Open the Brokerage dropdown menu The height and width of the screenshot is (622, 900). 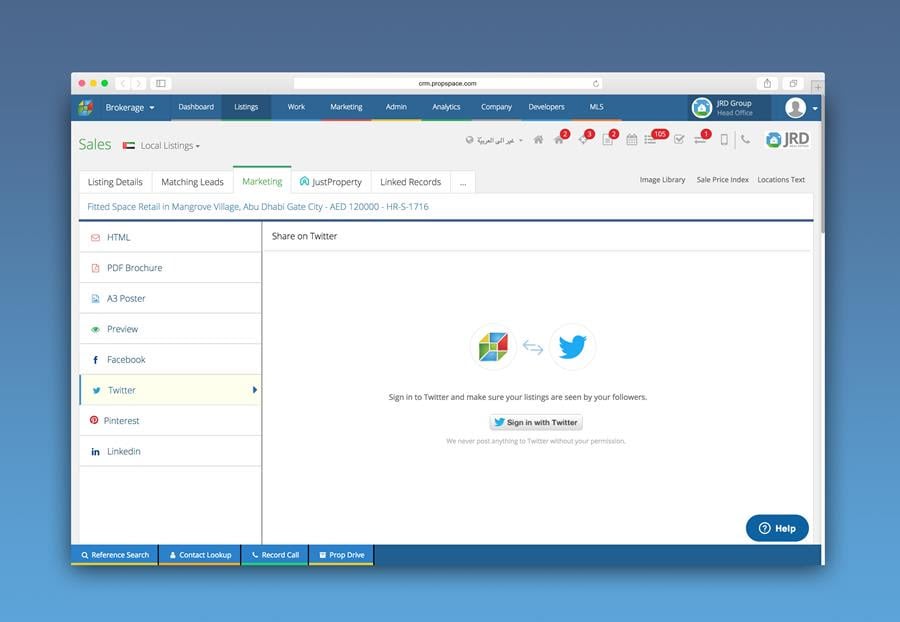(x=130, y=107)
